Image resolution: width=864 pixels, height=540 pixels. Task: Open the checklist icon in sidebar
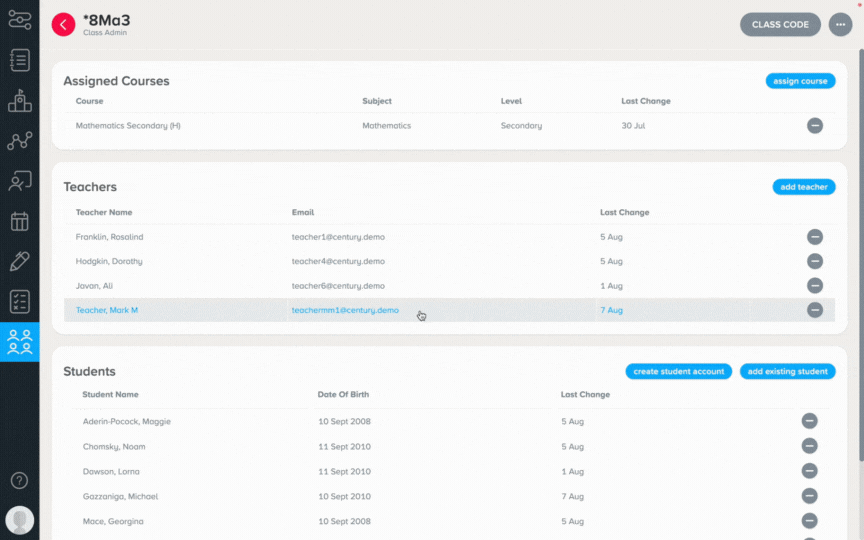(20, 301)
